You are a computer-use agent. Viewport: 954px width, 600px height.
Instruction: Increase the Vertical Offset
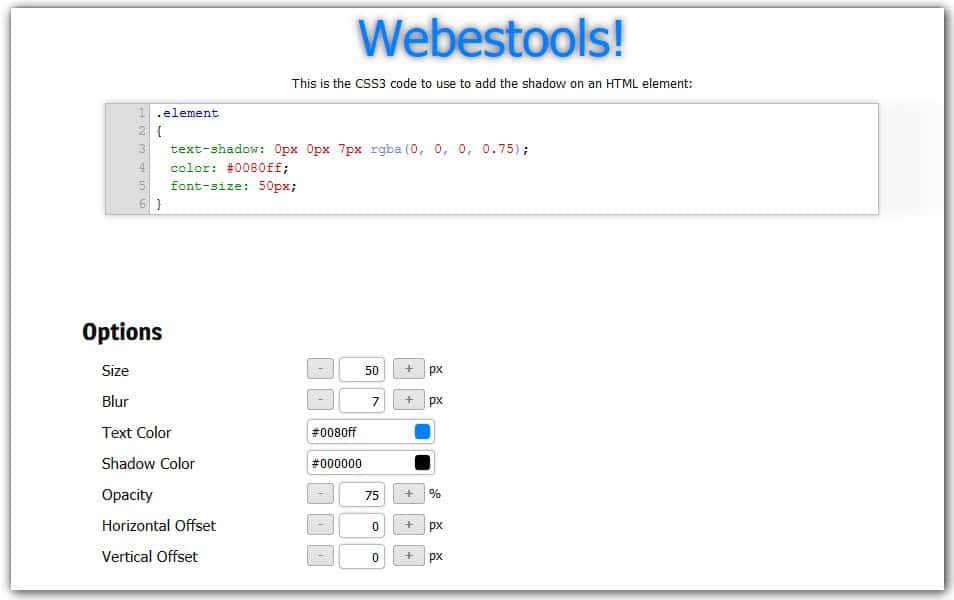pyautogui.click(x=408, y=556)
